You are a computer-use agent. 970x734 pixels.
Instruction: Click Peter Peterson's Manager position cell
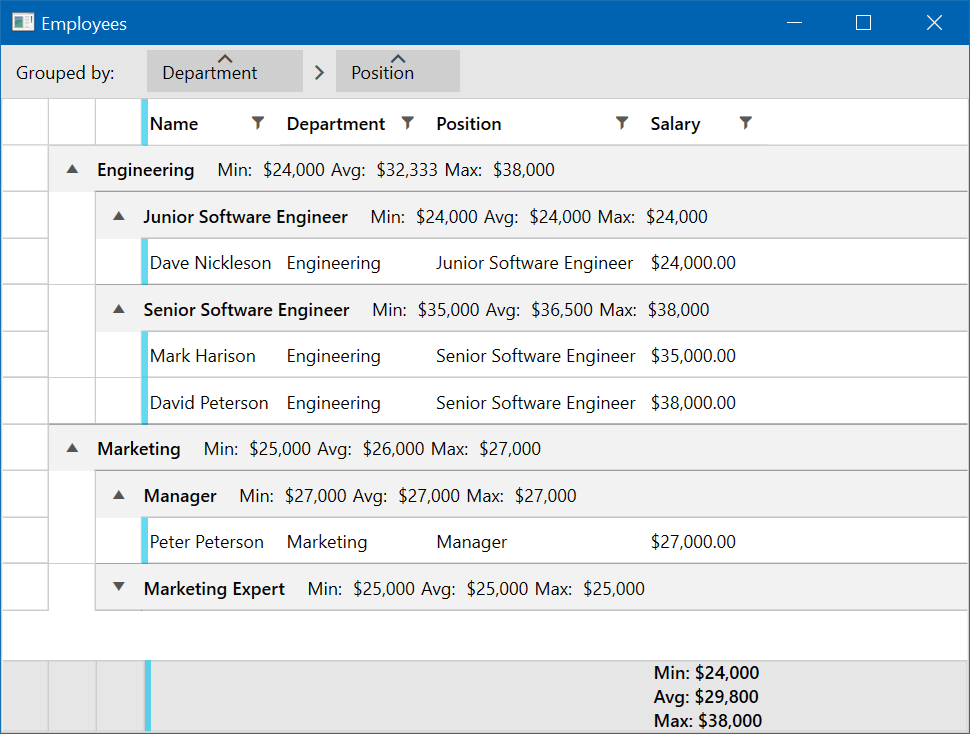pyautogui.click(x=471, y=542)
